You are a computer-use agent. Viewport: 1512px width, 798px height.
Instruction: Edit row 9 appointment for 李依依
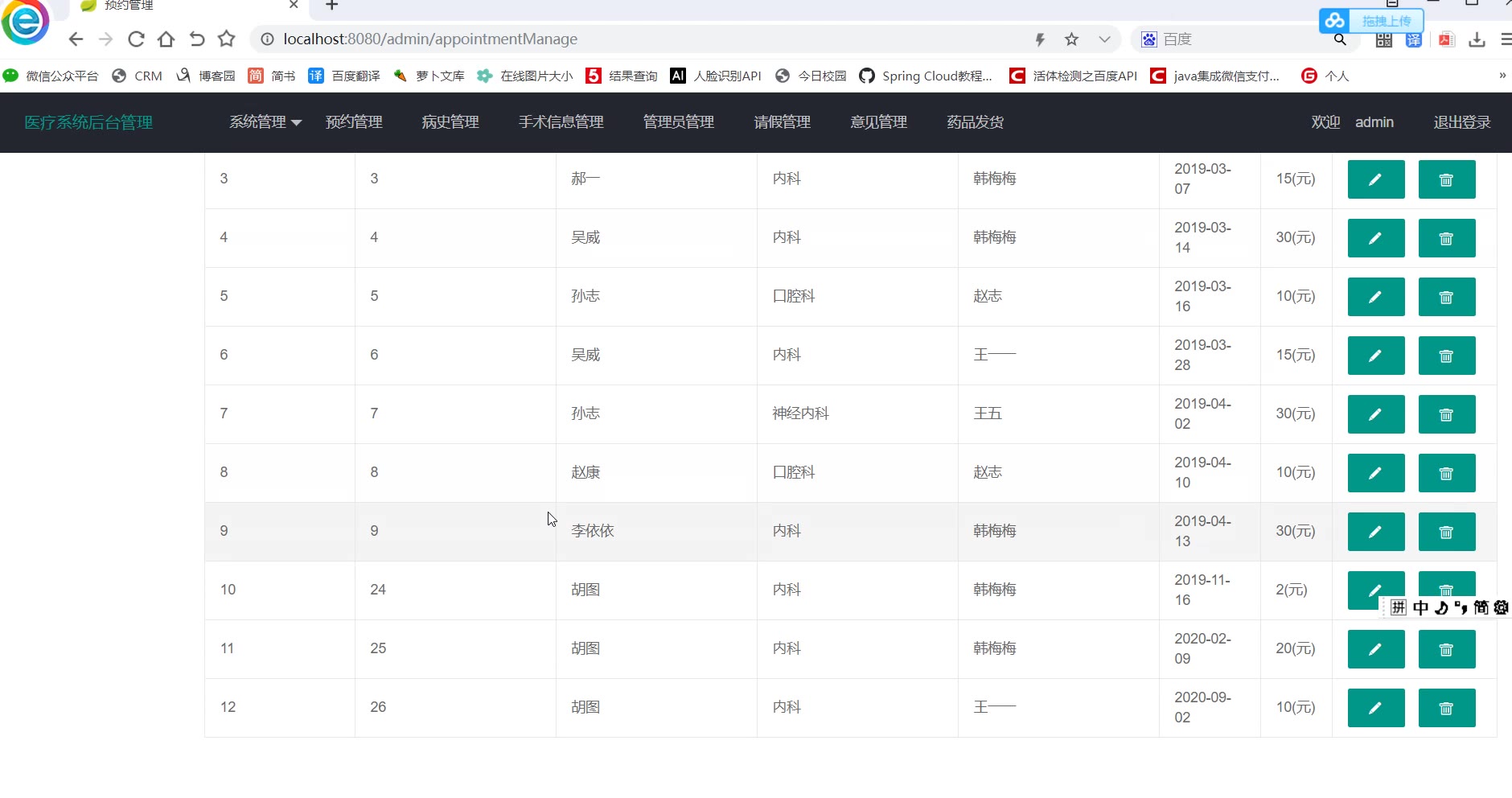coord(1376,532)
